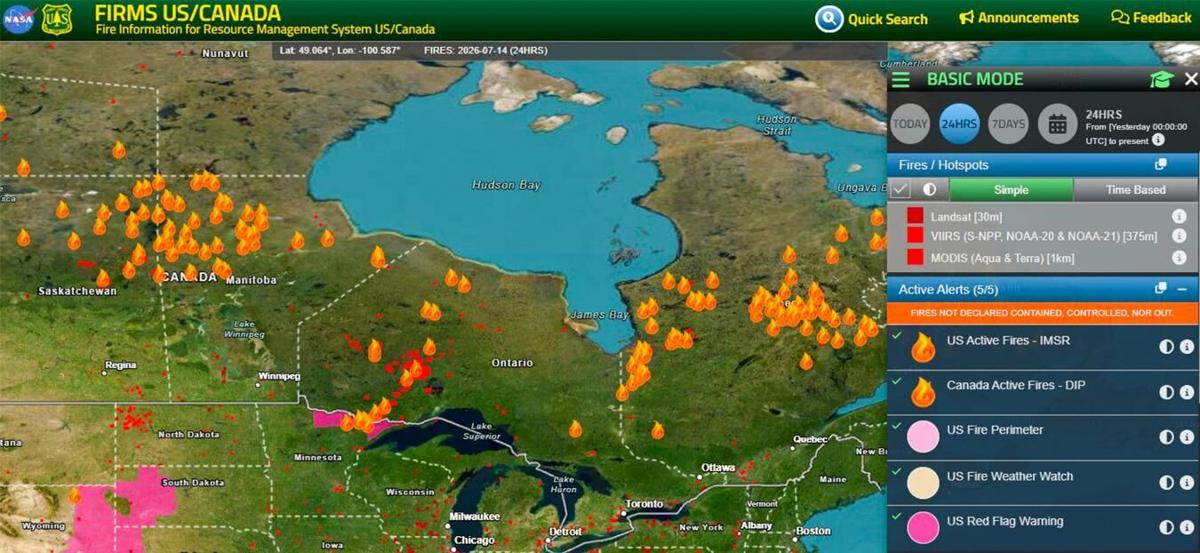
Task: Adjust opacity for US Fire Weather Watch
Action: (x=1166, y=483)
